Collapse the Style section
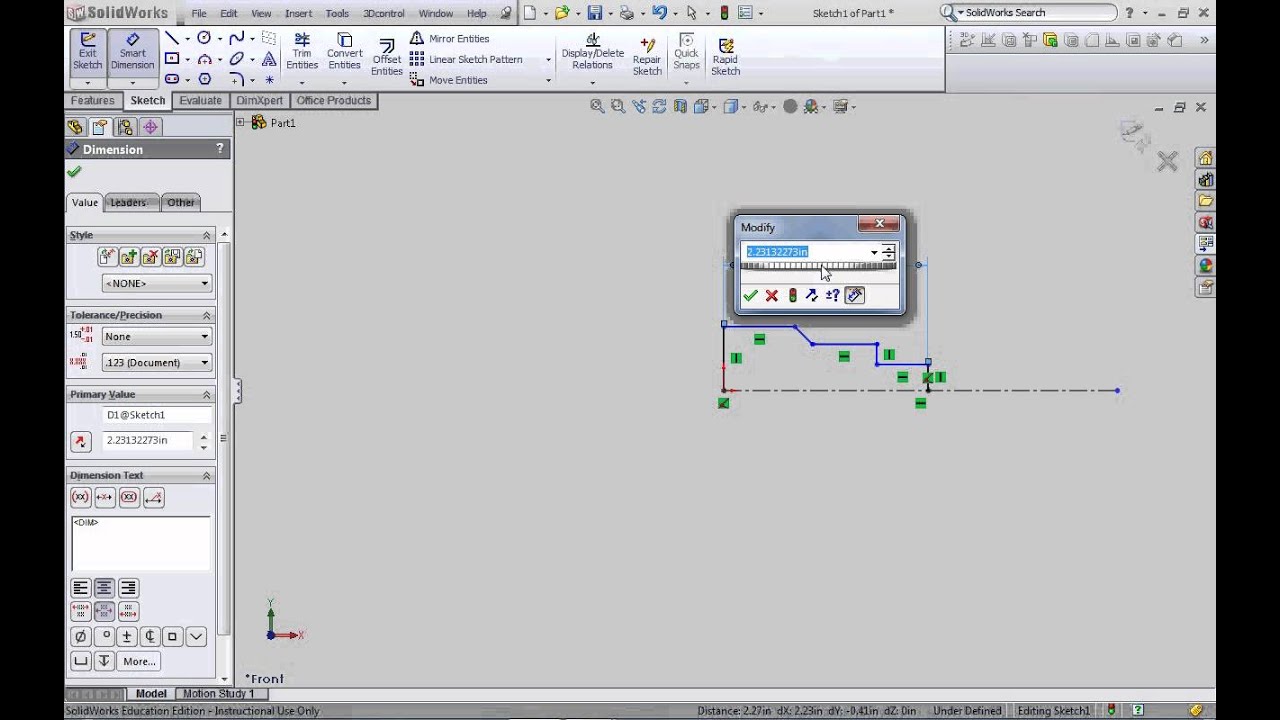The width and height of the screenshot is (1280, 720). point(207,235)
